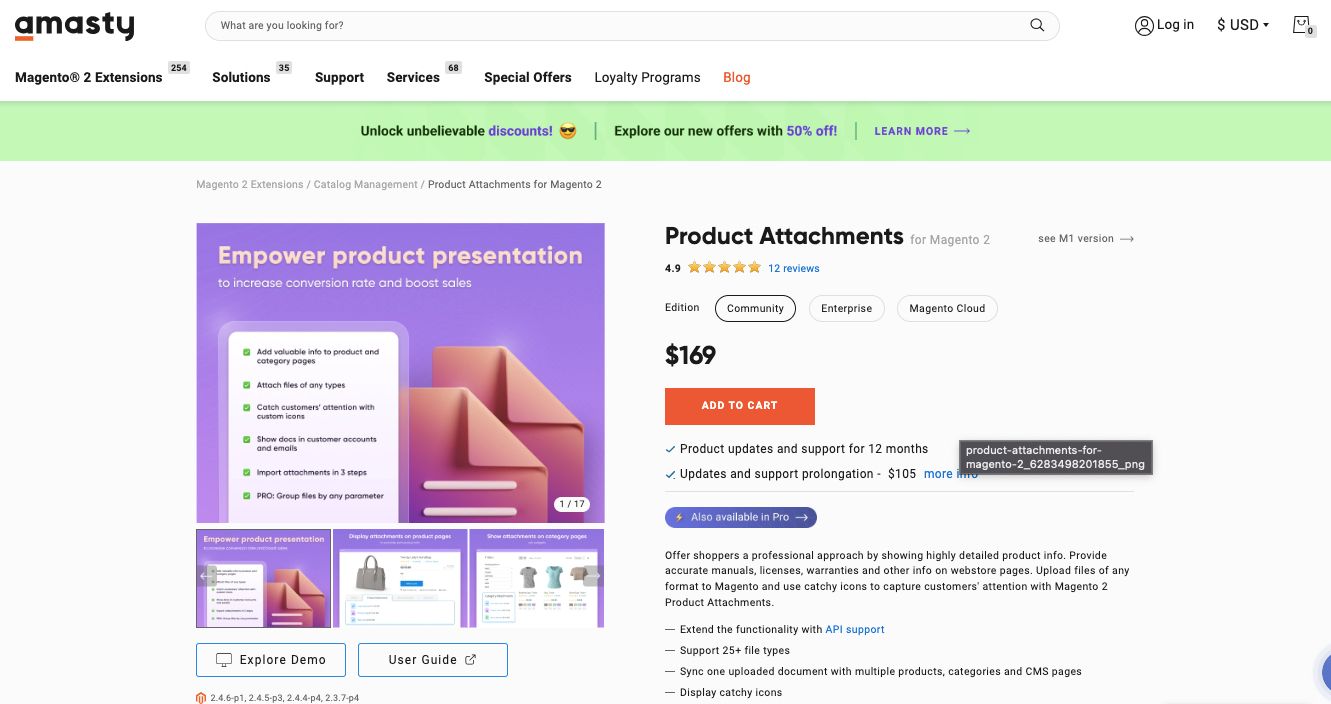This screenshot has height=704, width=1331.
Task: Select Support in the main navigation
Action: 339,77
